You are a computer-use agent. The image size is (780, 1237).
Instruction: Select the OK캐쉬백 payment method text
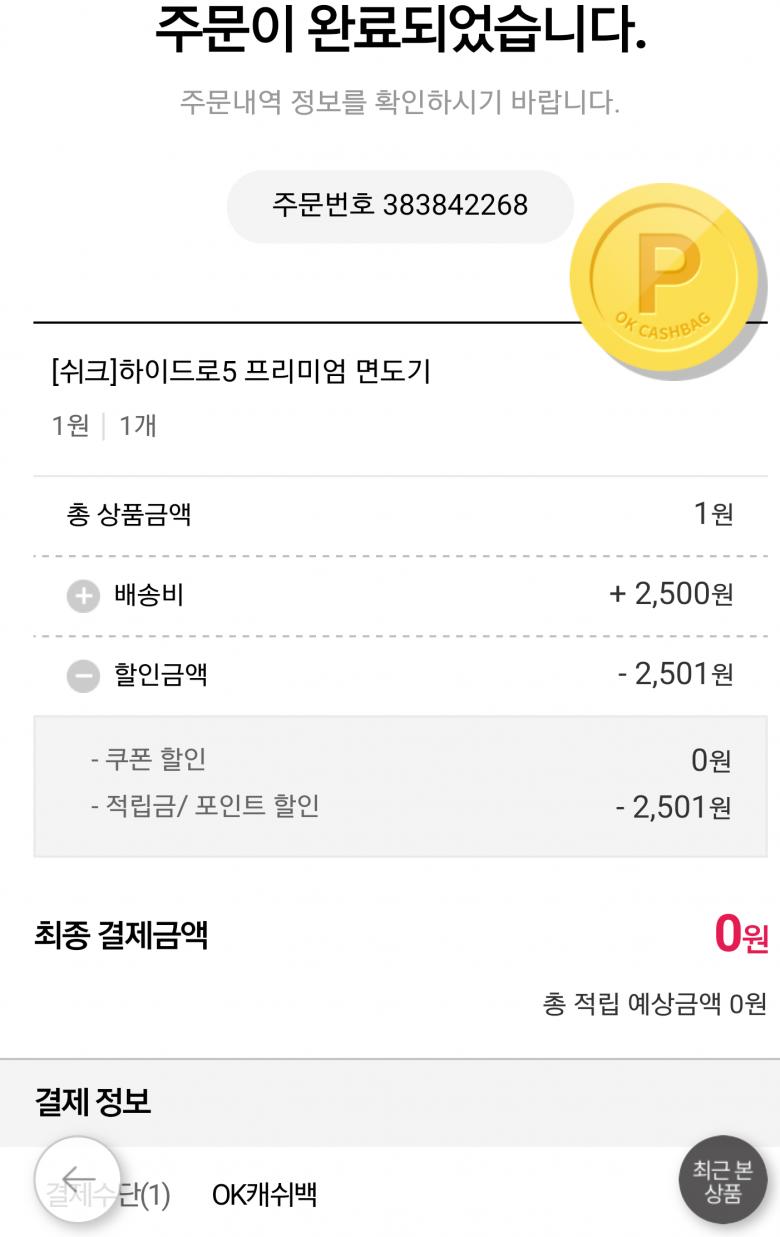[264, 1194]
